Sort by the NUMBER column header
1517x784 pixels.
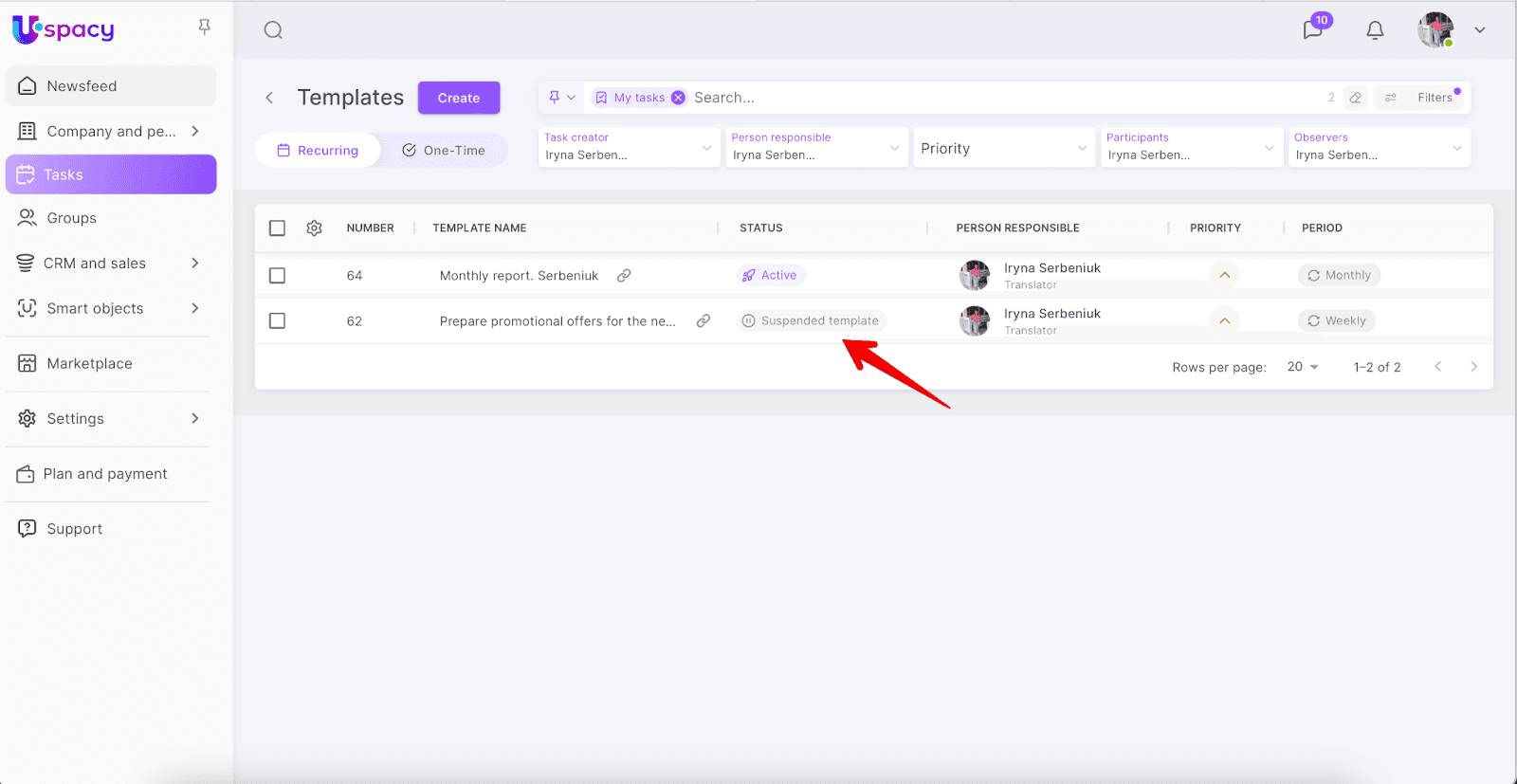[x=370, y=228]
